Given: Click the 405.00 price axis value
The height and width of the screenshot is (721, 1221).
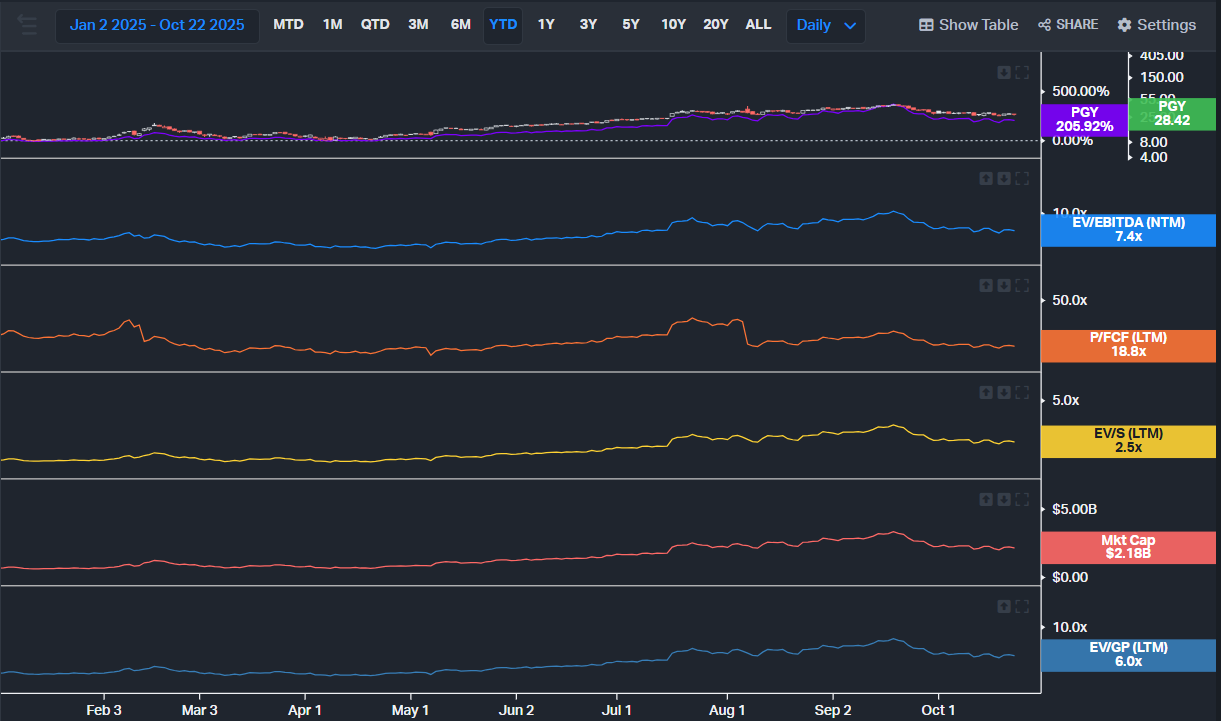Looking at the screenshot, I should [1162, 56].
